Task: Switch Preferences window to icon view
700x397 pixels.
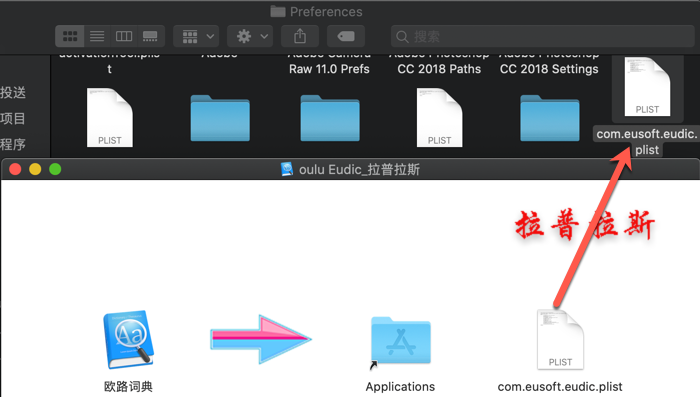Action: point(70,36)
